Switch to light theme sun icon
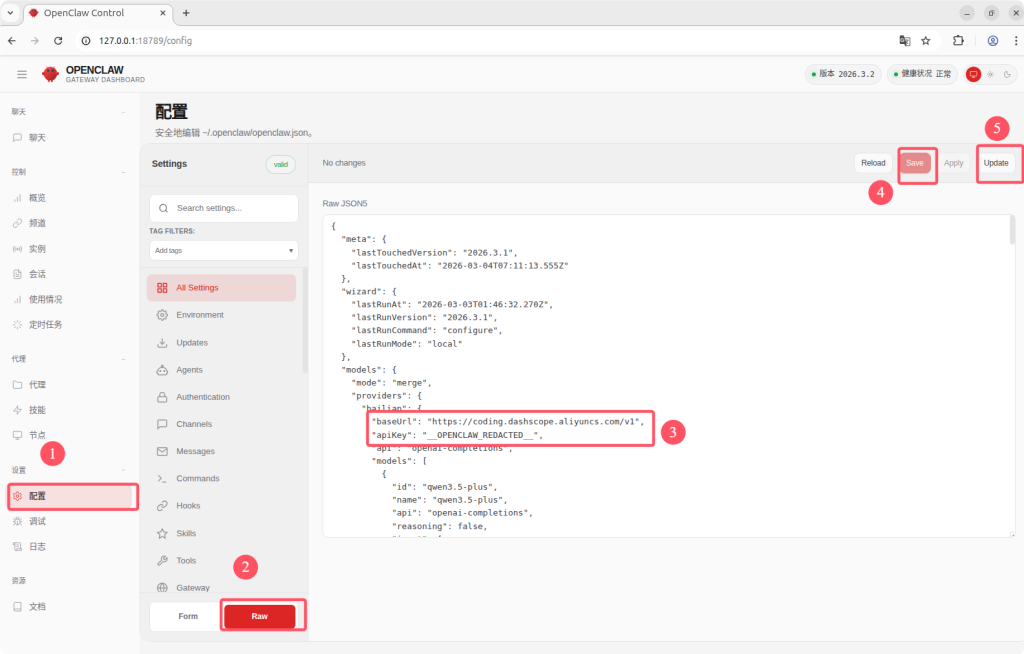The height and width of the screenshot is (654, 1024). click(990, 74)
